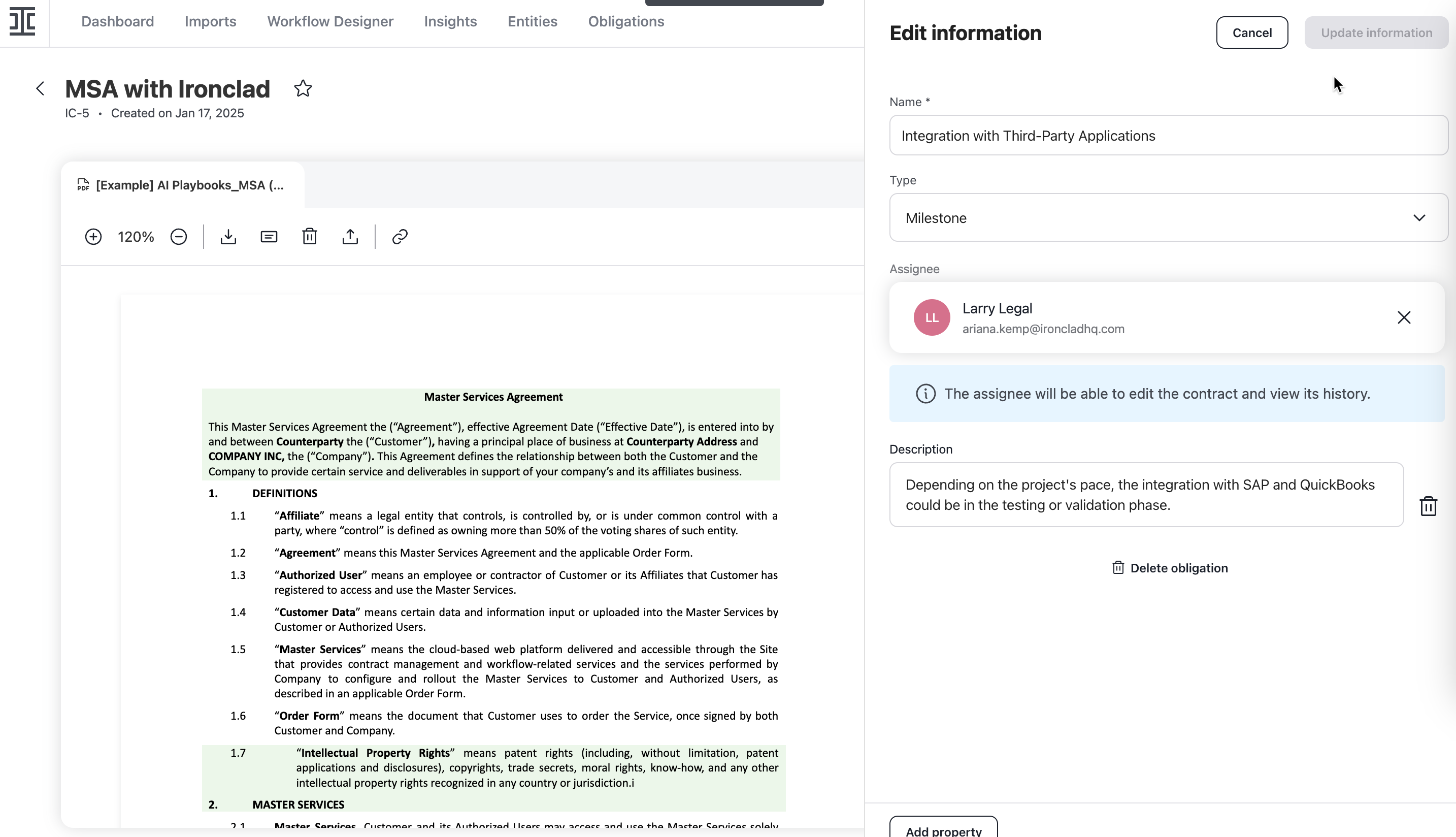This screenshot has width=1456, height=837.
Task: Download the document via toolbar icon
Action: click(228, 237)
